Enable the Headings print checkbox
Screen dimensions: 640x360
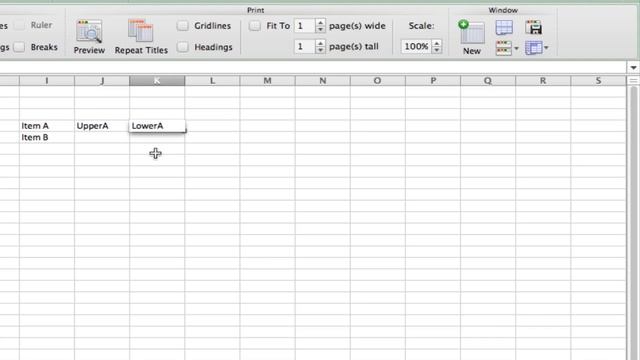183,47
